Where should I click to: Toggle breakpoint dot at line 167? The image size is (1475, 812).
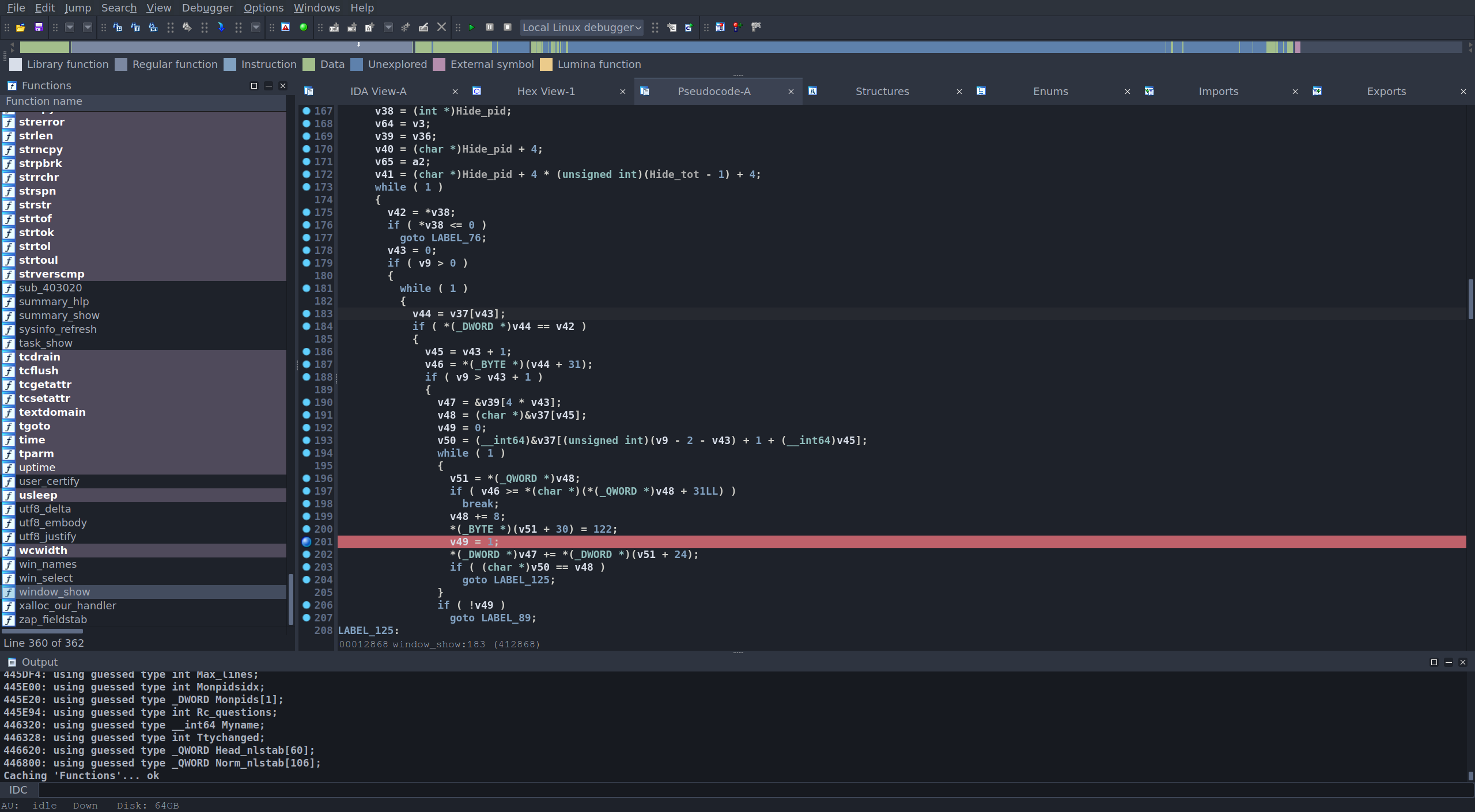coord(307,111)
